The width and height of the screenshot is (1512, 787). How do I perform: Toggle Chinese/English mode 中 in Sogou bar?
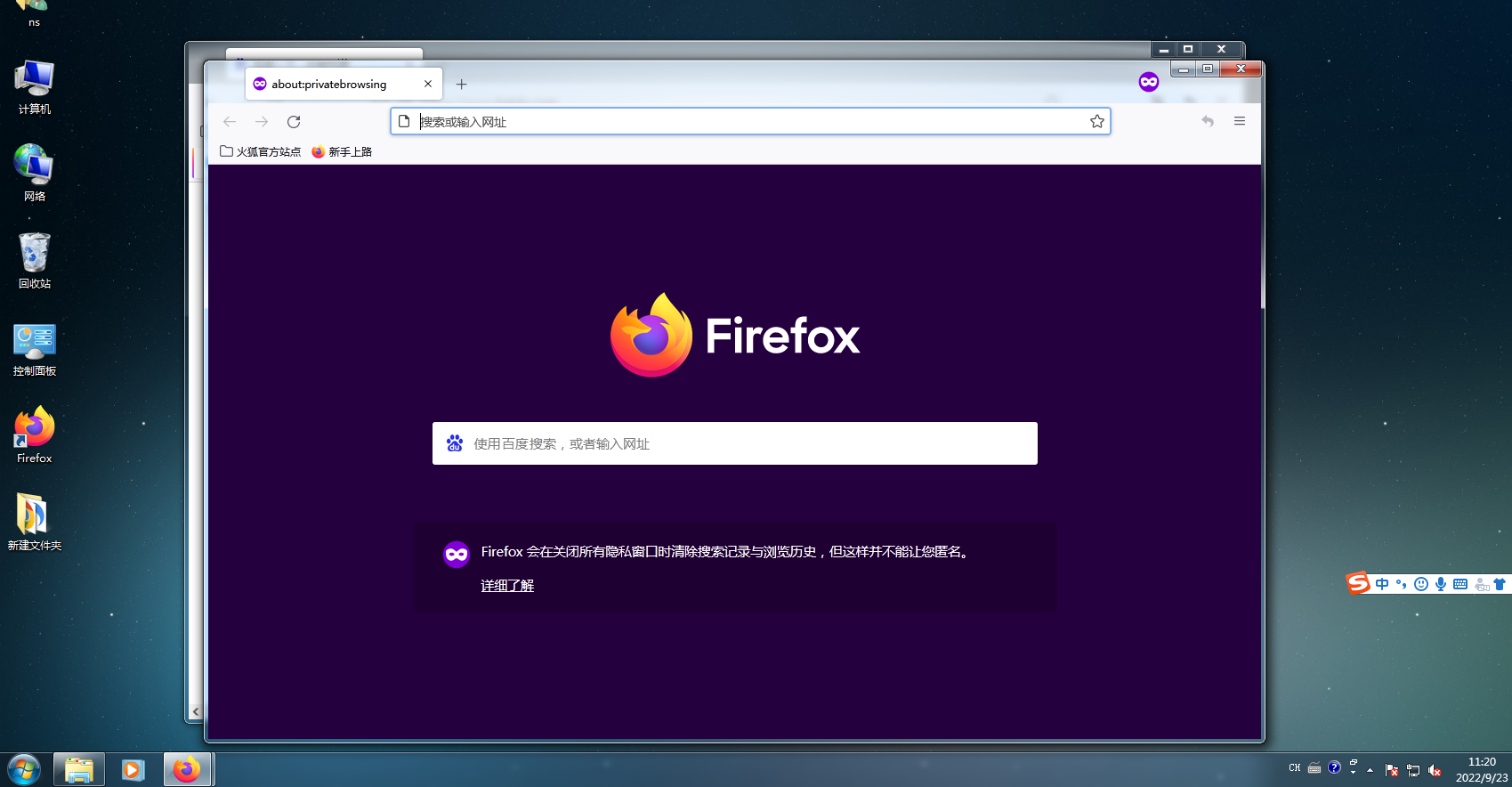[x=1382, y=584]
